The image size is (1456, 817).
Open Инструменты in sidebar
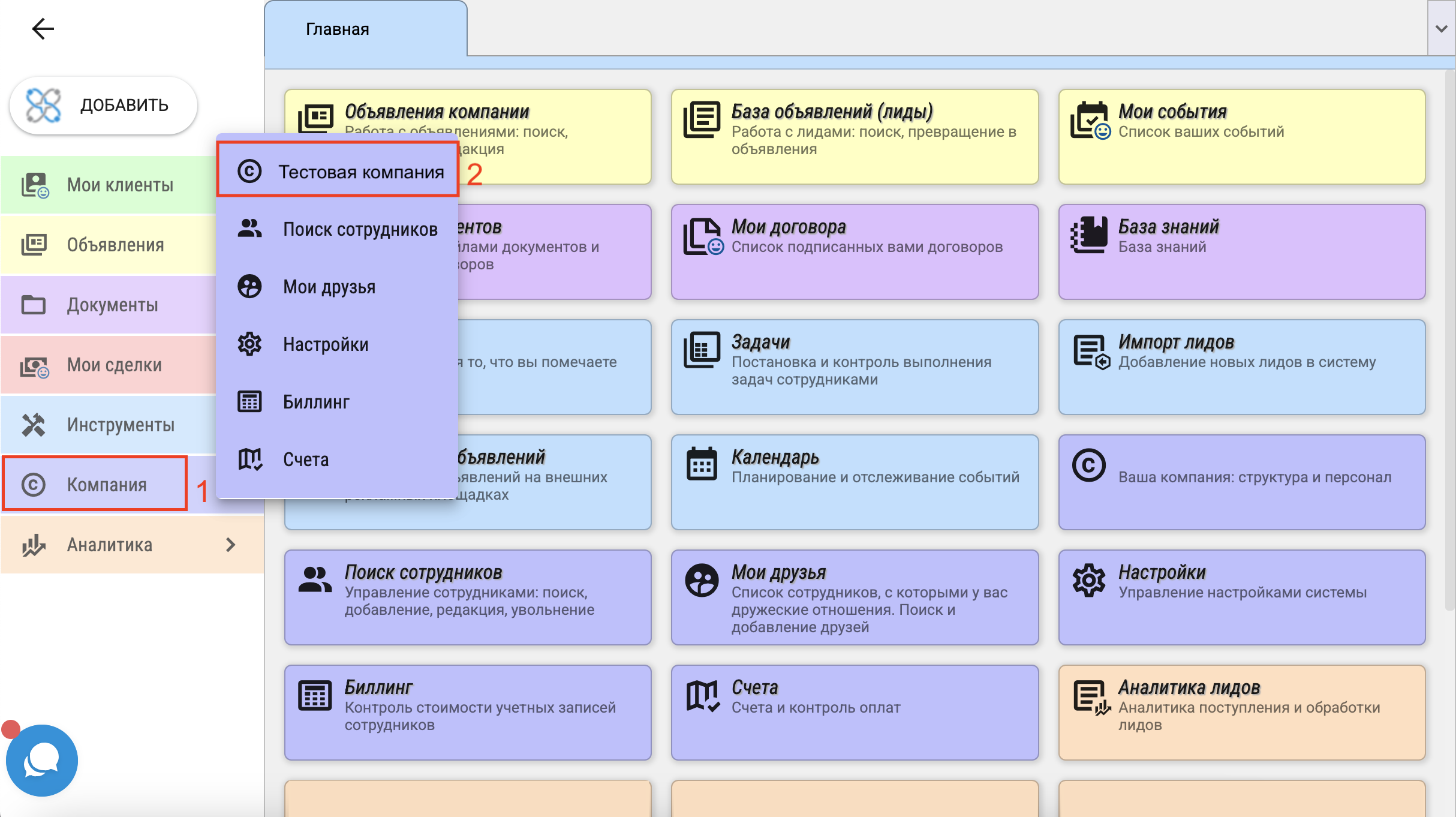tap(109, 425)
